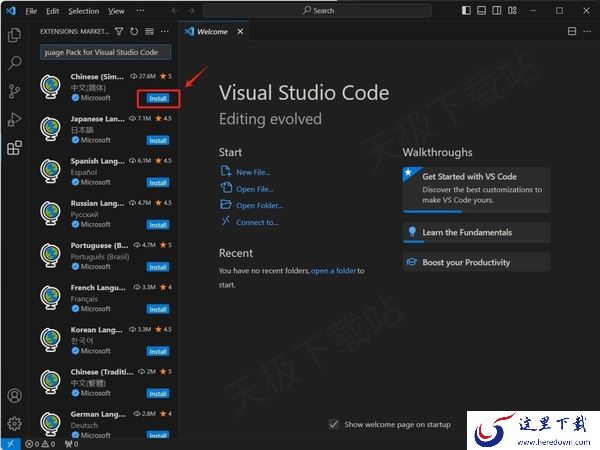Viewport: 600px width, 450px height.
Task: Click the ports forwarded status item
Action: pos(72,444)
